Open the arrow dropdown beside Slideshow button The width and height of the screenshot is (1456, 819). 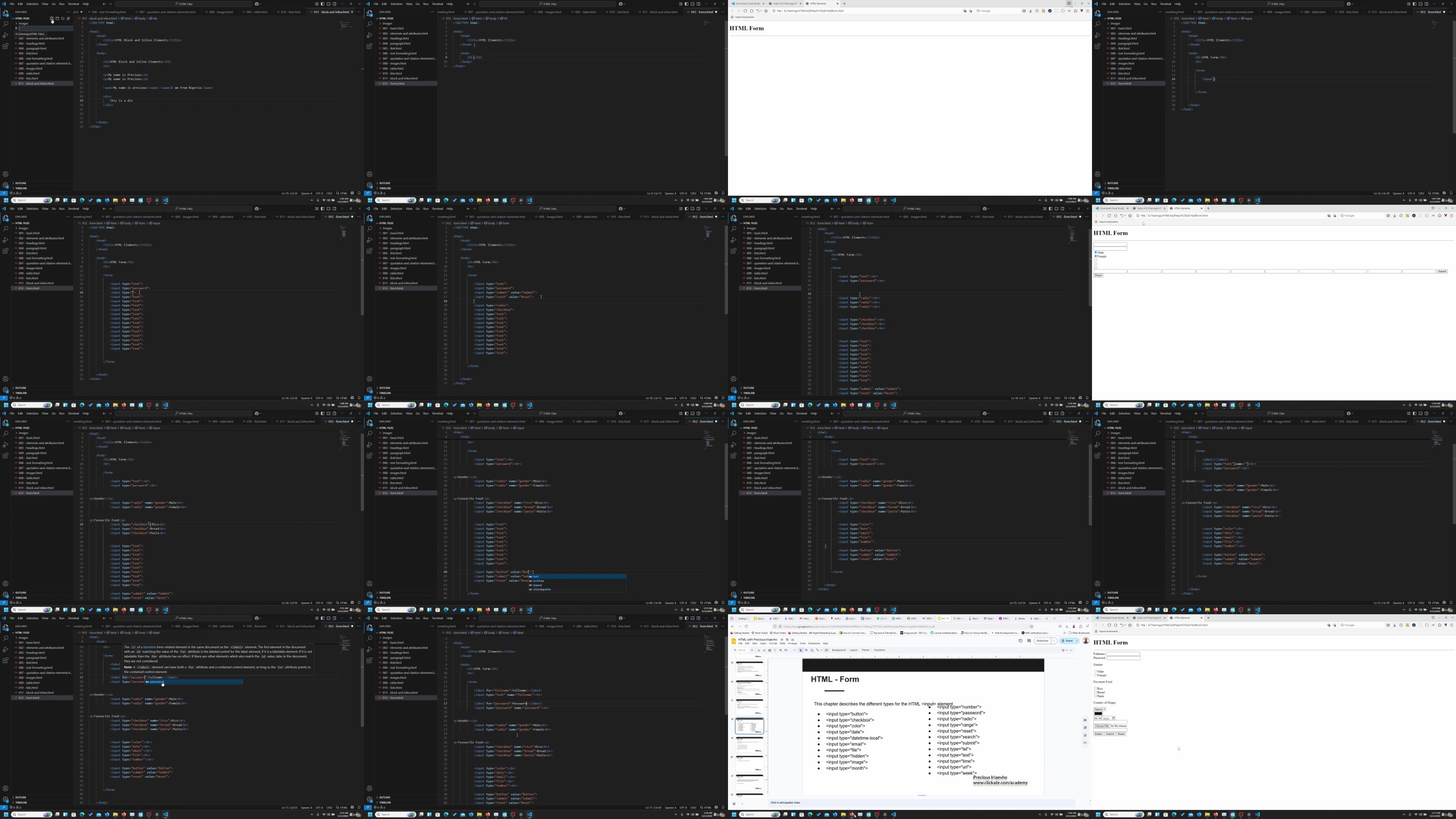1054,641
